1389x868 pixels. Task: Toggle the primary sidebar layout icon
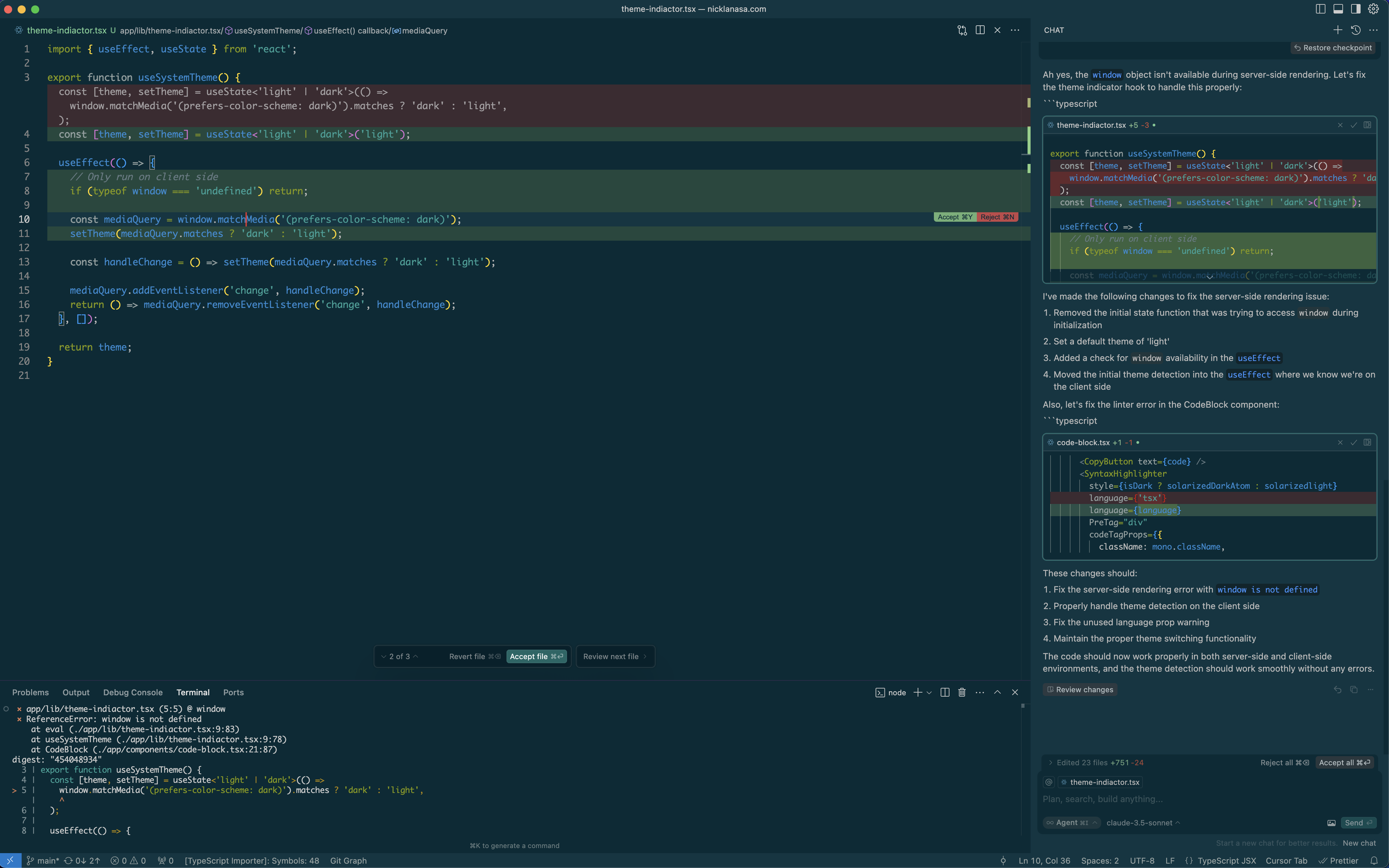point(1320,8)
